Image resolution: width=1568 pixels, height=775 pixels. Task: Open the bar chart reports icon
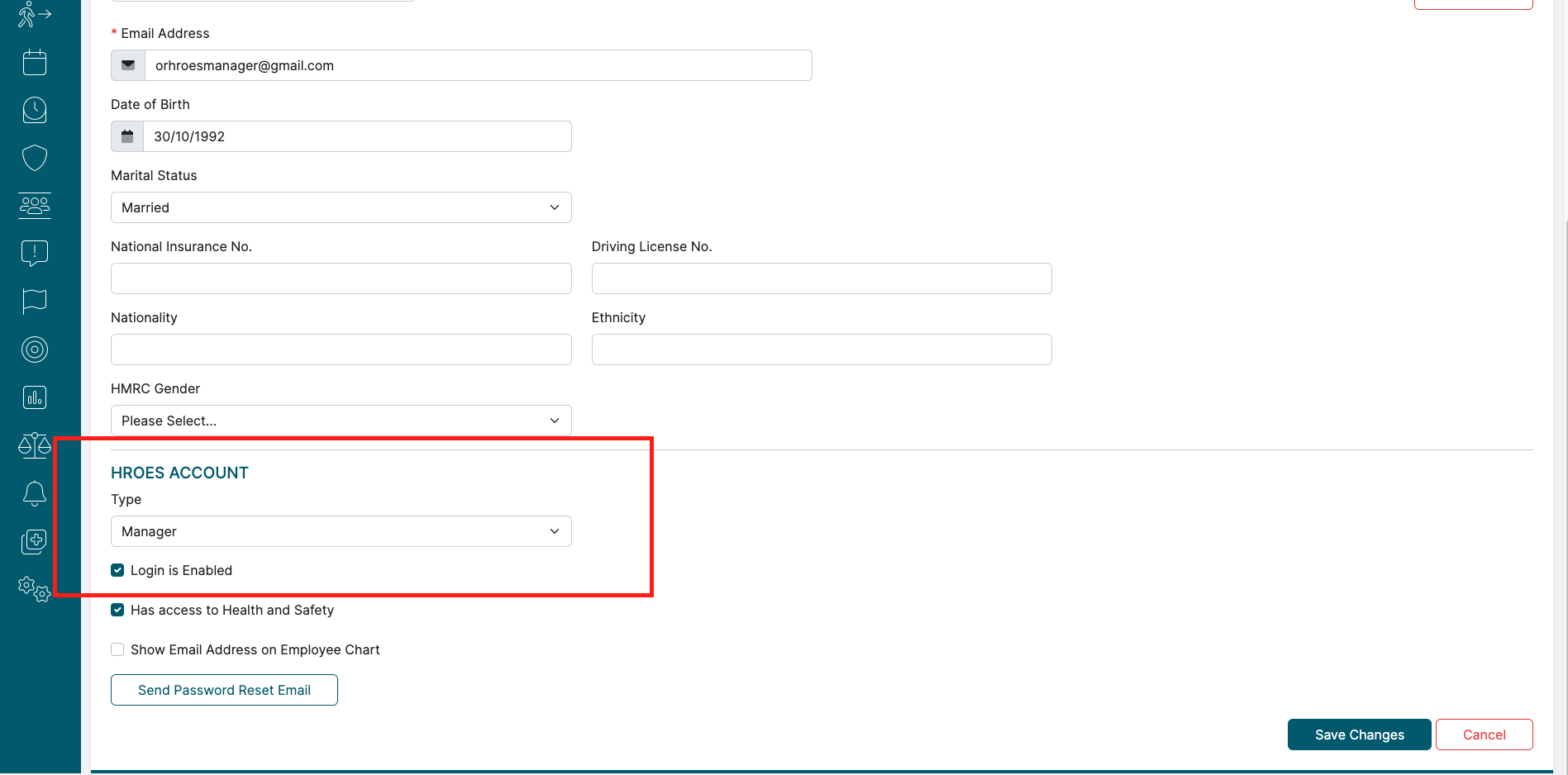pos(35,397)
